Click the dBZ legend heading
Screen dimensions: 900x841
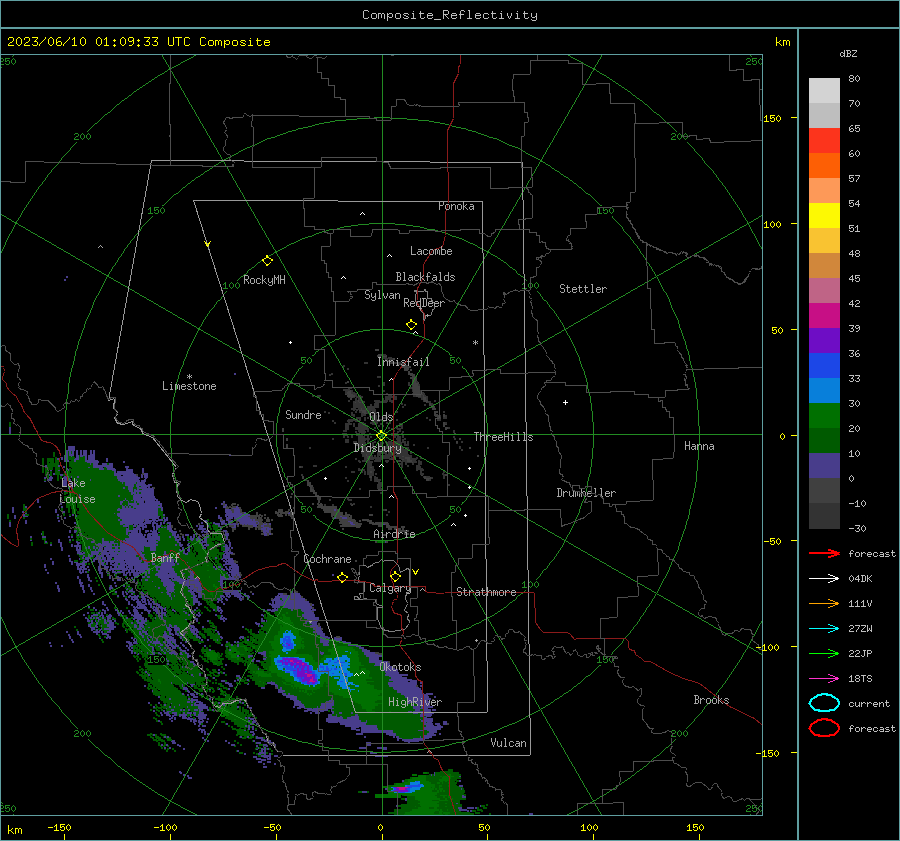pyautogui.click(x=848, y=53)
